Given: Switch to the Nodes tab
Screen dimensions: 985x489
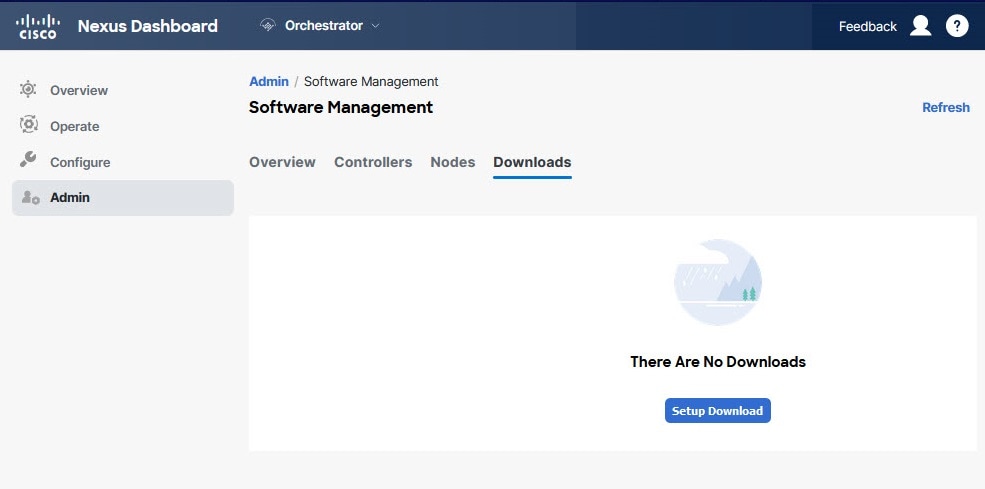Looking at the screenshot, I should click(x=452, y=162).
